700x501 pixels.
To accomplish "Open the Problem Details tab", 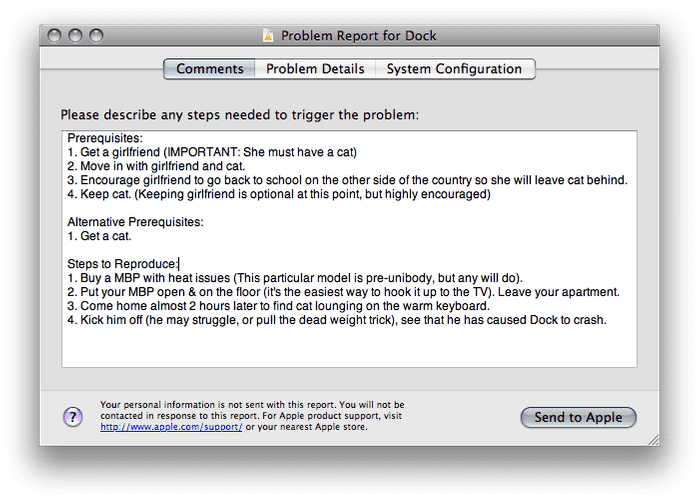I will (315, 69).
